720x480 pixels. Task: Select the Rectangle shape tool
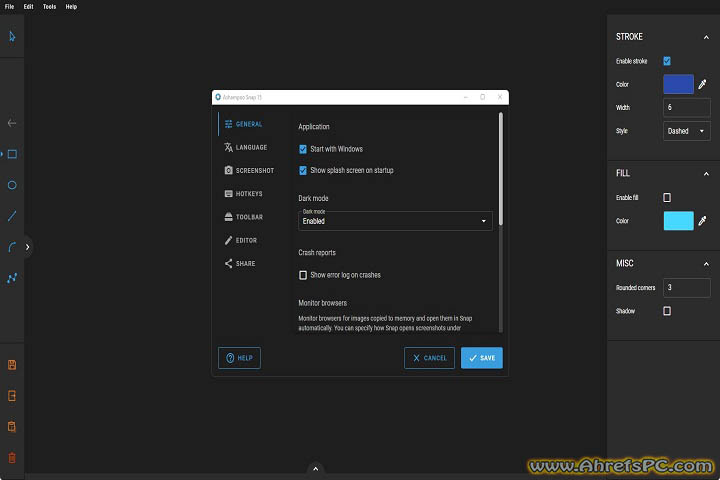point(12,154)
